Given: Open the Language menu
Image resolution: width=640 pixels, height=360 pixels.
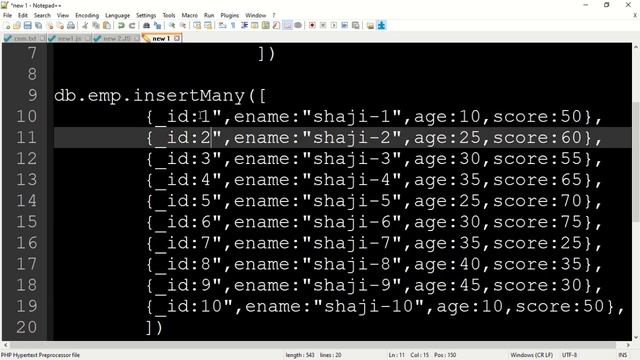Looking at the screenshot, I should pyautogui.click(x=117, y=15).
